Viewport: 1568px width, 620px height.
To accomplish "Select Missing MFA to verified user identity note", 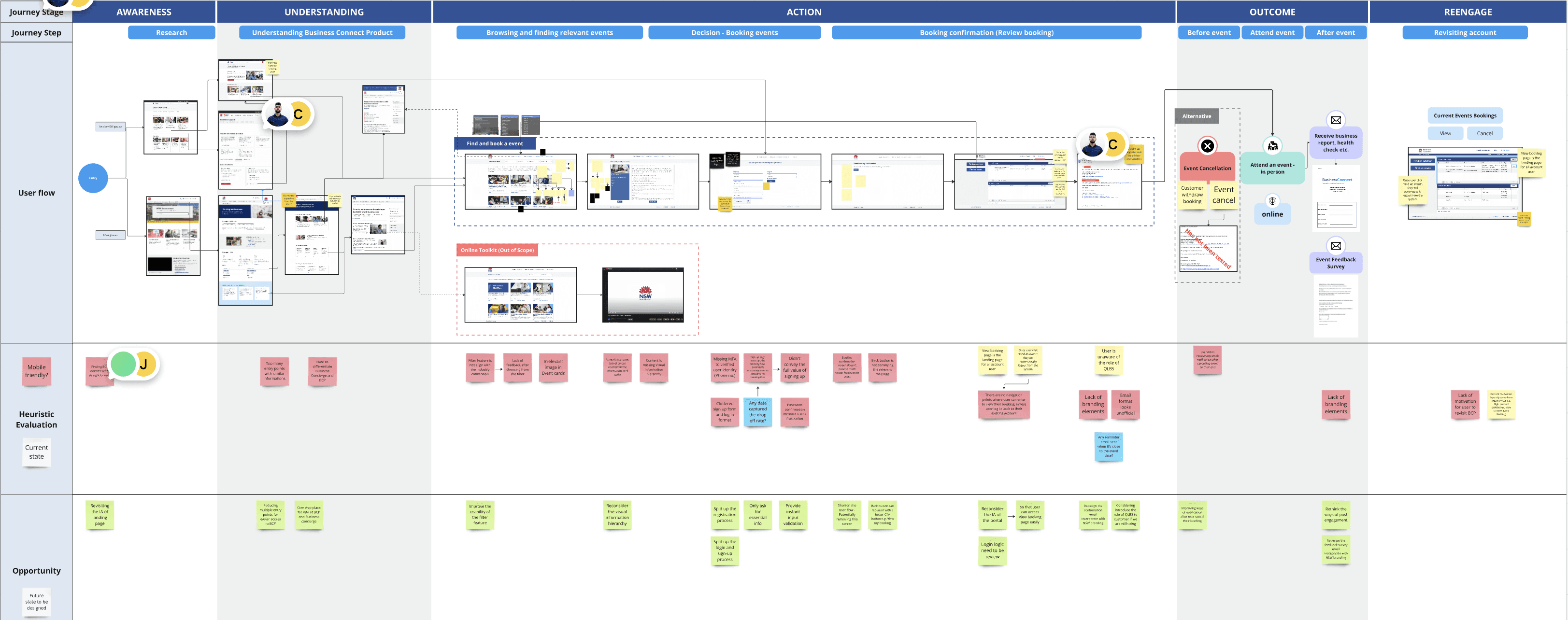I will (725, 367).
